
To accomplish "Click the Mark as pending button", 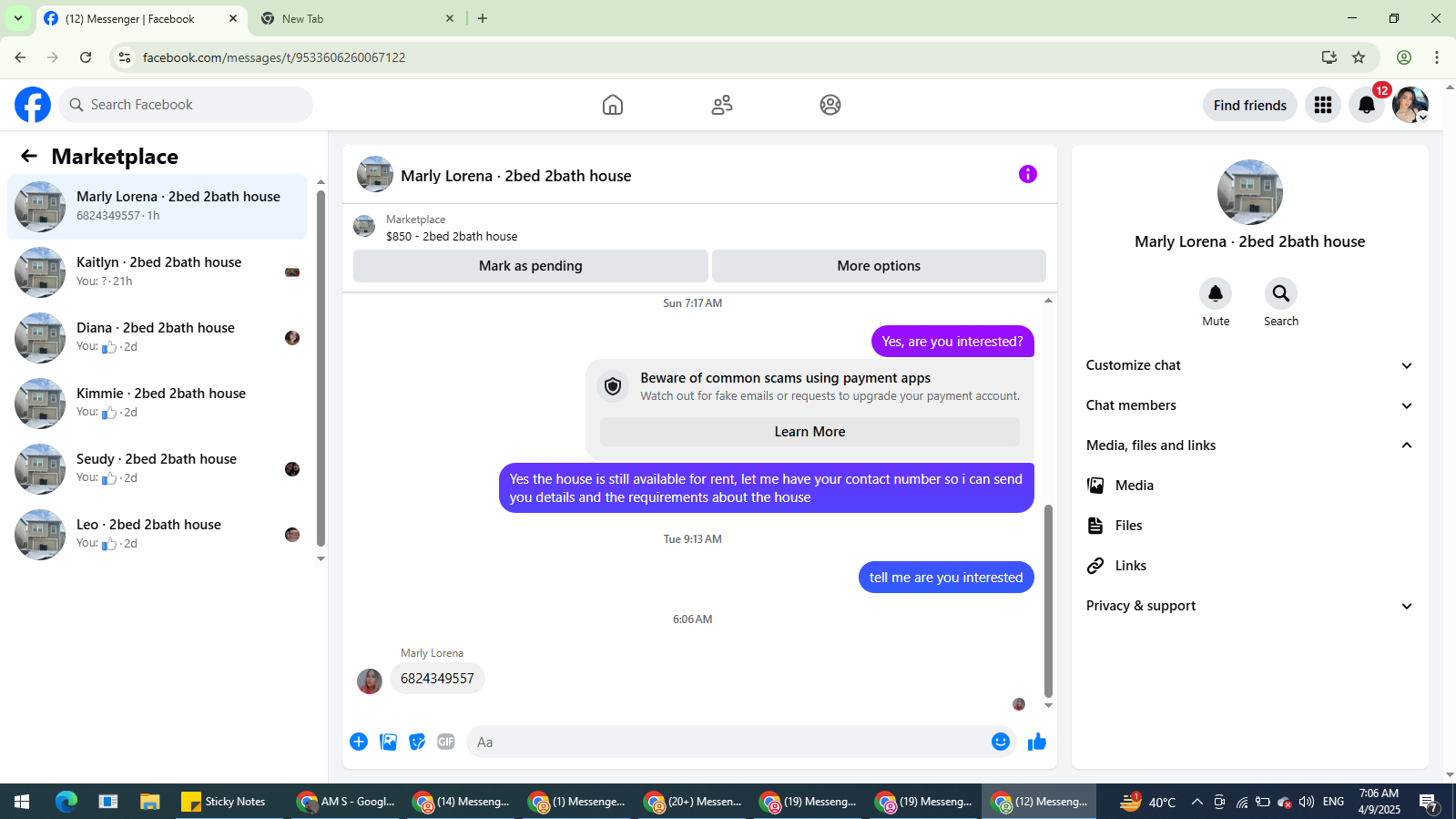I will coord(531,266).
